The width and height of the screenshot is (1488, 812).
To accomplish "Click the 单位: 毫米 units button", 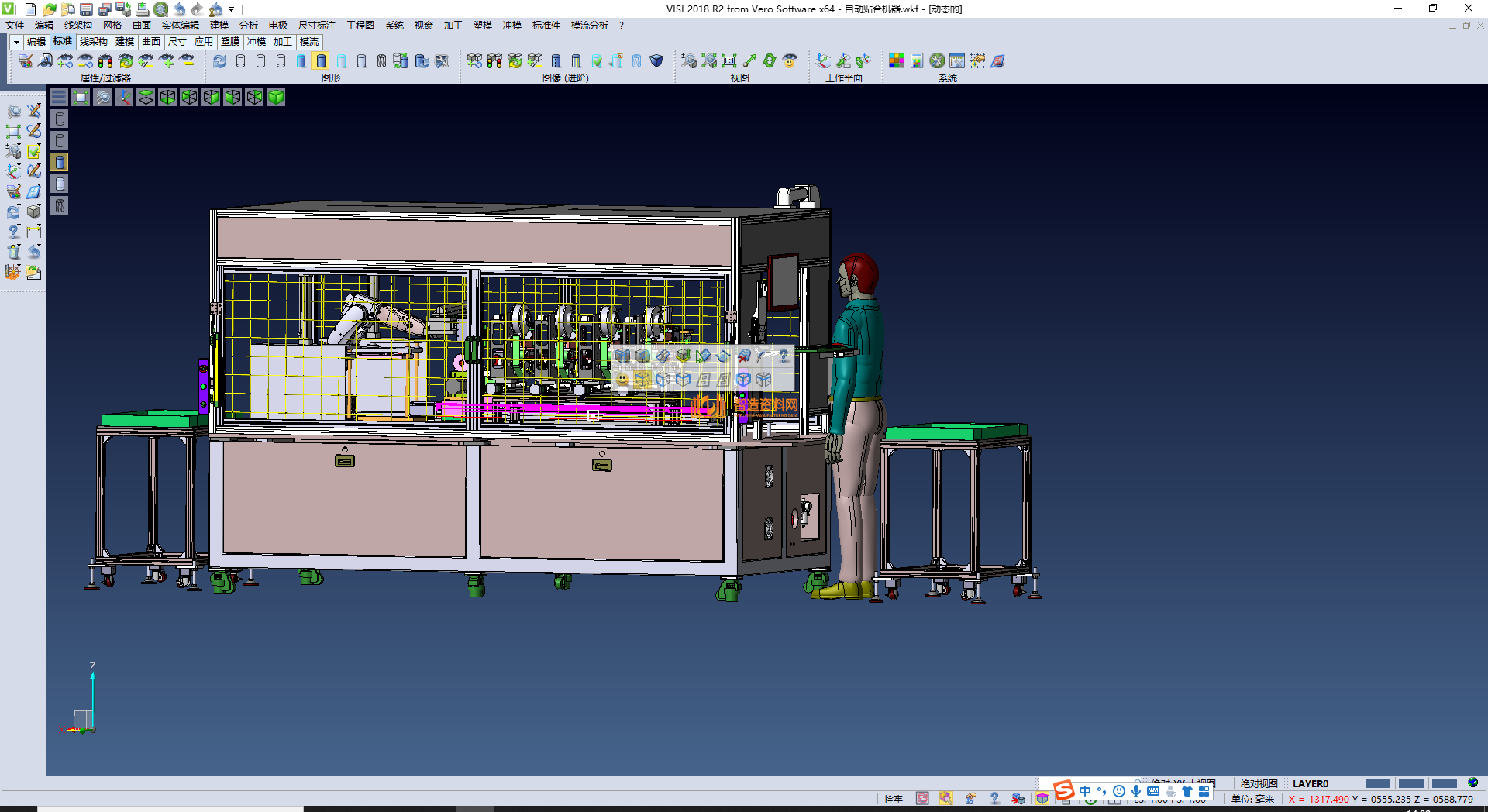I will coord(1252,799).
